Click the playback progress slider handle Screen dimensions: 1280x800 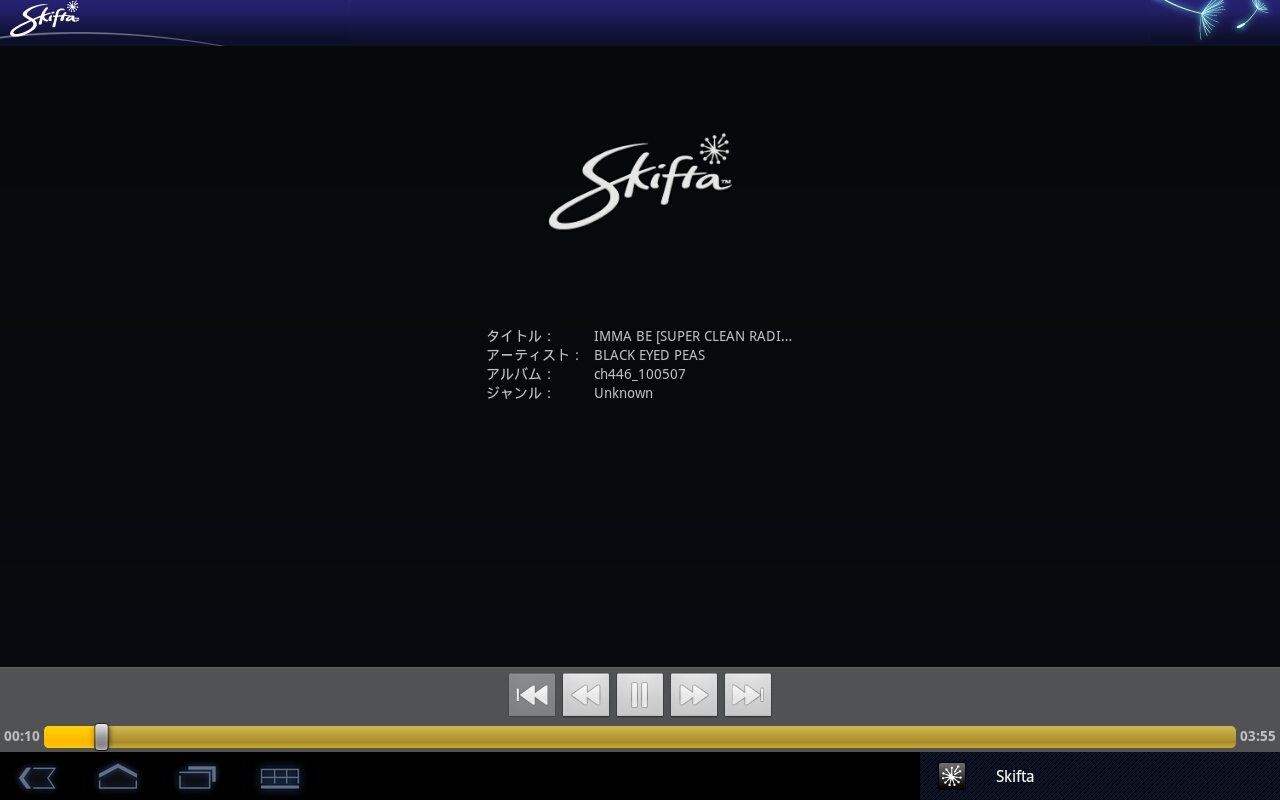pos(101,737)
